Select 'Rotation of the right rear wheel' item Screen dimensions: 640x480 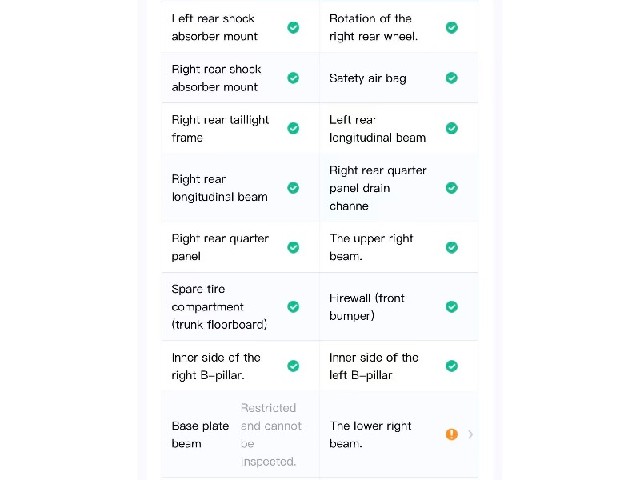[x=398, y=27]
